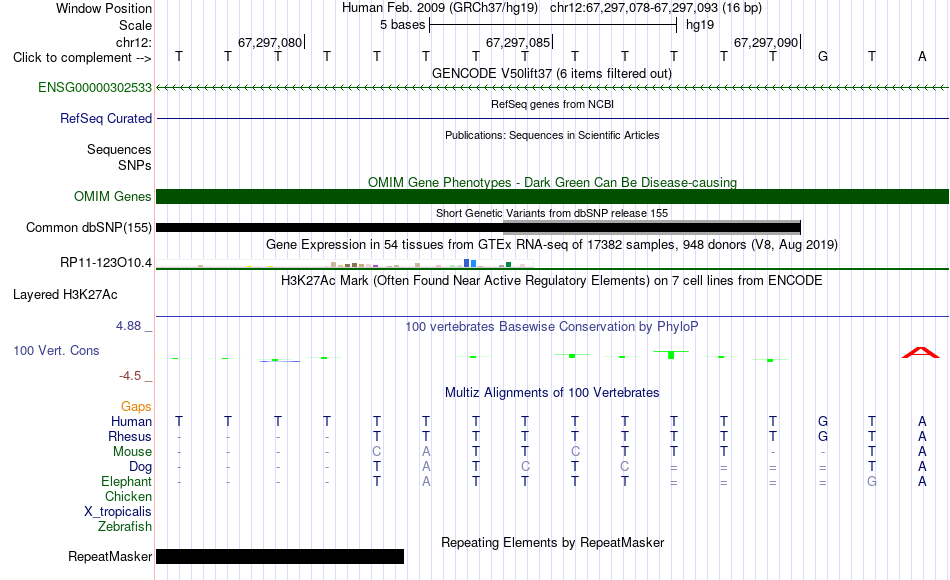Click the G in the Elephant alignment row
The width and height of the screenshot is (950, 580).
tap(872, 481)
